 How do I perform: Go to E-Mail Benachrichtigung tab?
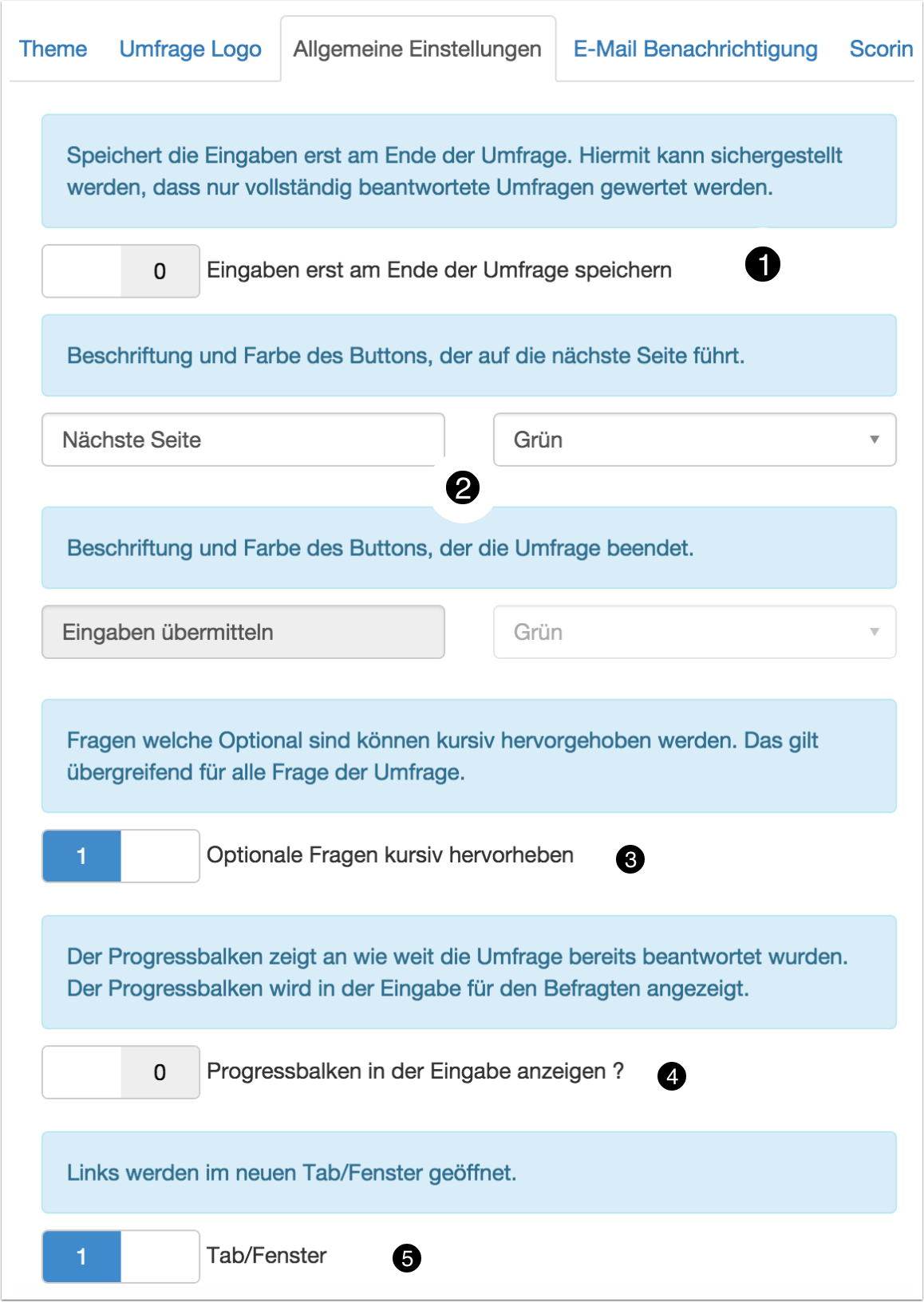[695, 49]
